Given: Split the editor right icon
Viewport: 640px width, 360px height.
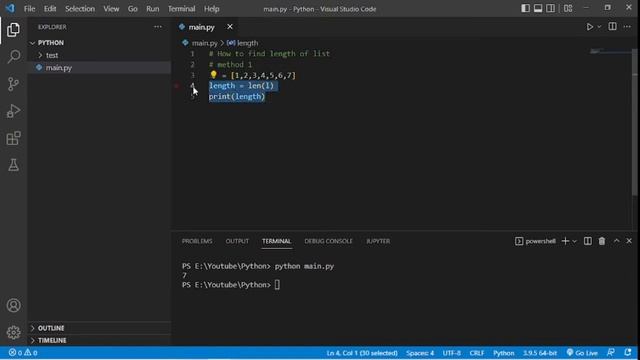Looking at the screenshot, I should tap(612, 27).
